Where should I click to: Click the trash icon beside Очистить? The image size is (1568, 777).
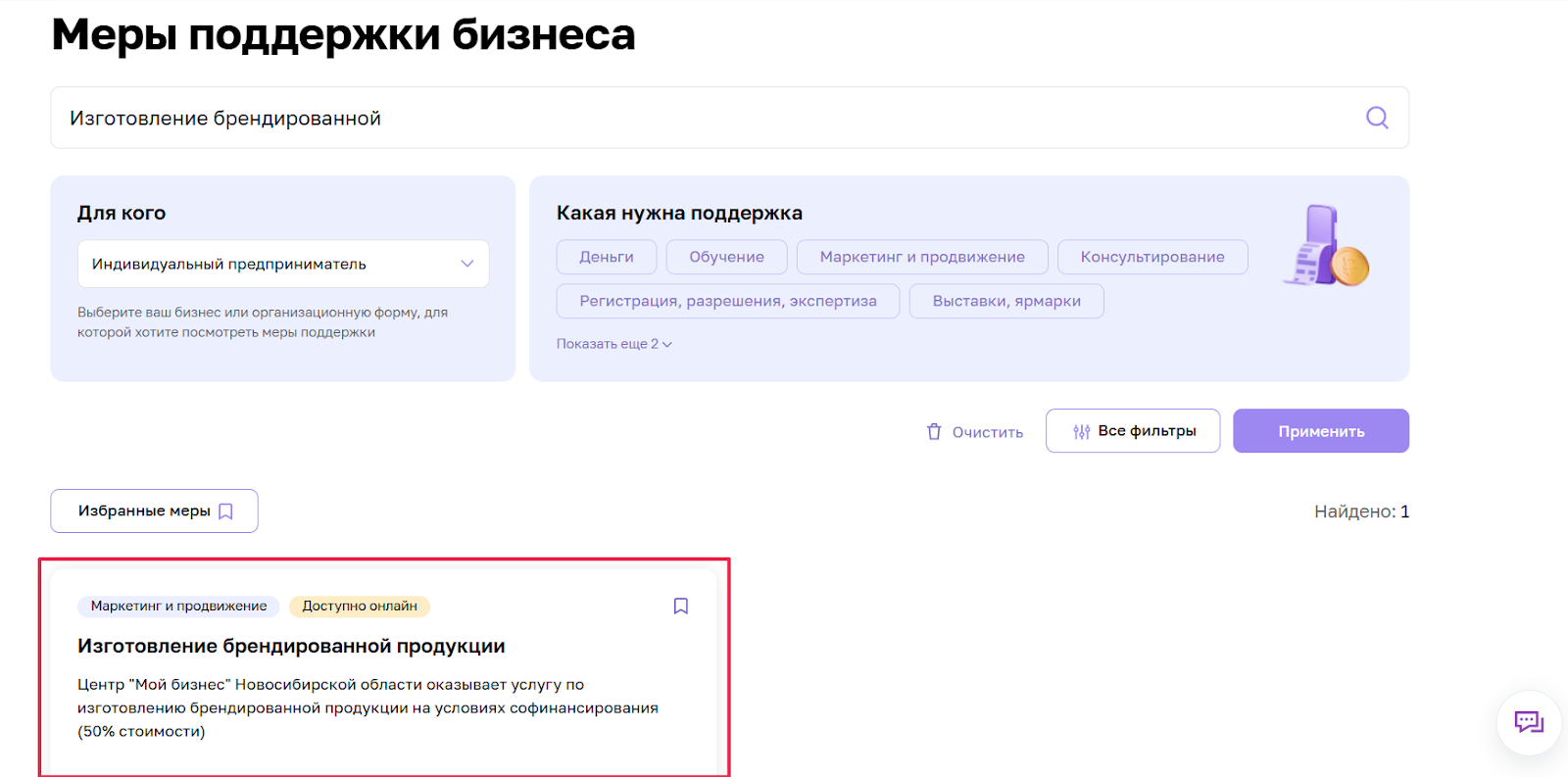pos(934,432)
